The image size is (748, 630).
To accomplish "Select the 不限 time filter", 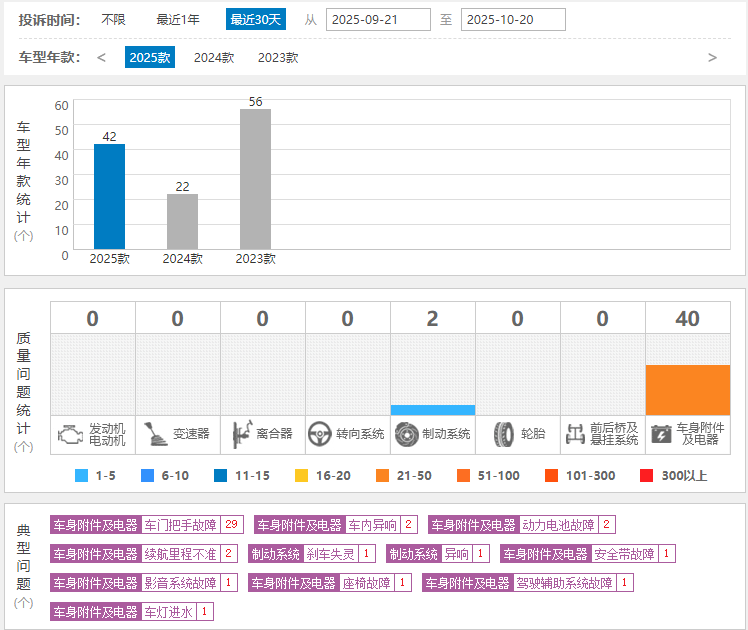I will click(x=113, y=20).
